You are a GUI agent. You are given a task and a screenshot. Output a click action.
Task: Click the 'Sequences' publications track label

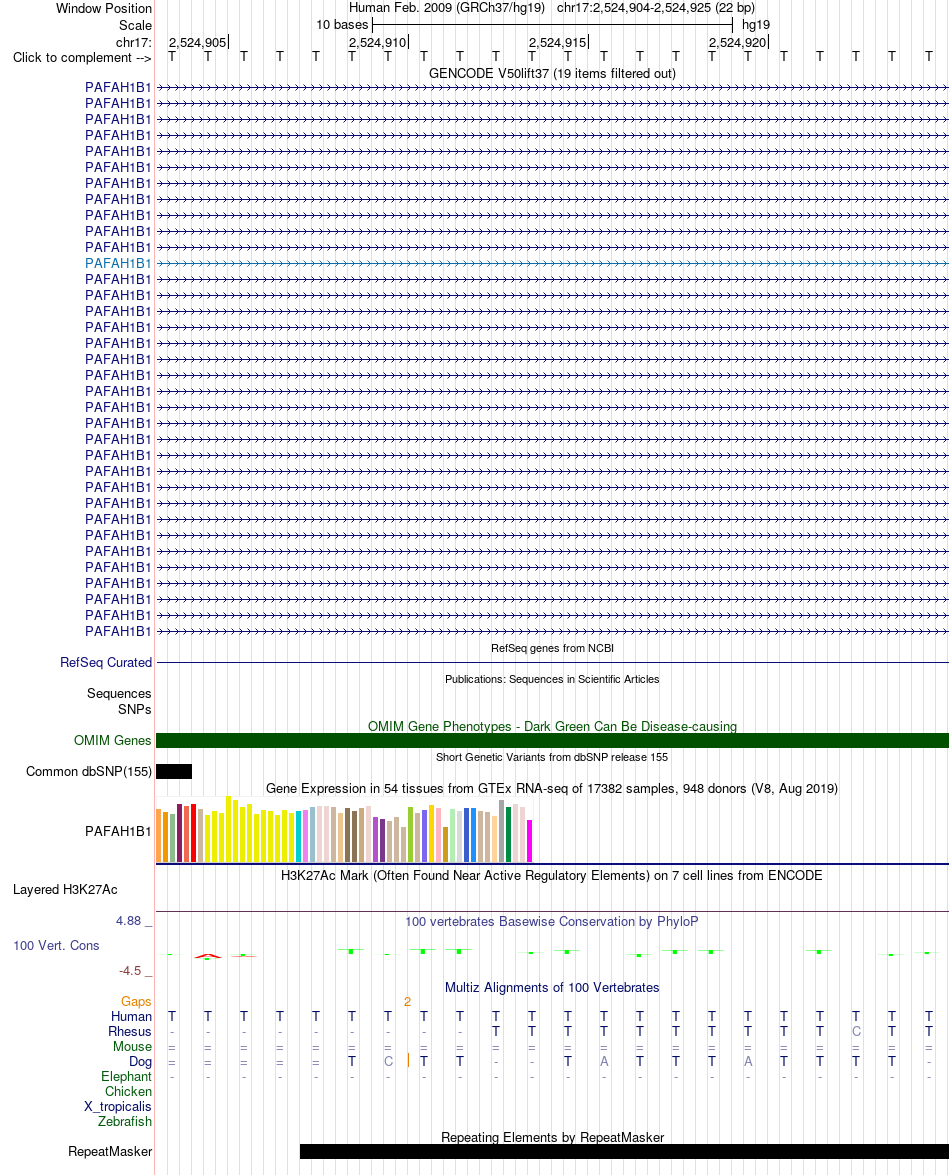(119, 693)
